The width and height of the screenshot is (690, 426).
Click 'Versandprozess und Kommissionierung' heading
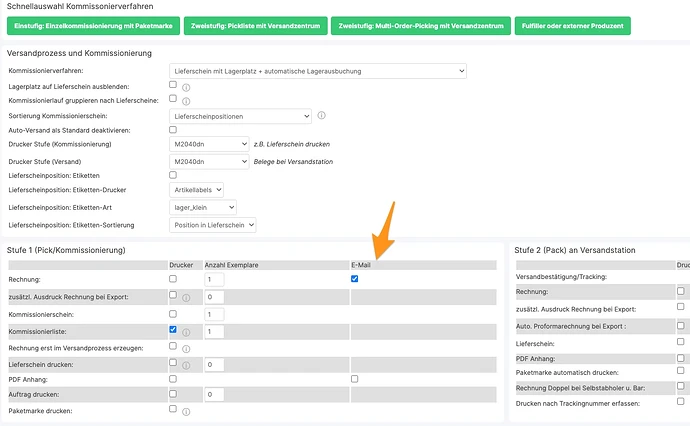79,53
